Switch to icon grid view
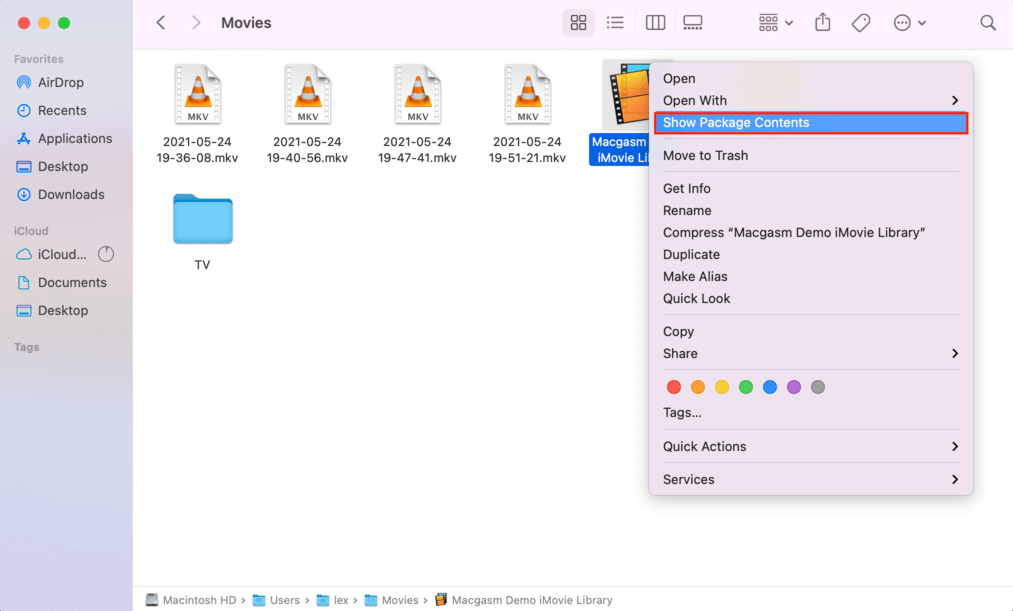The width and height of the screenshot is (1013, 611). (x=578, y=23)
